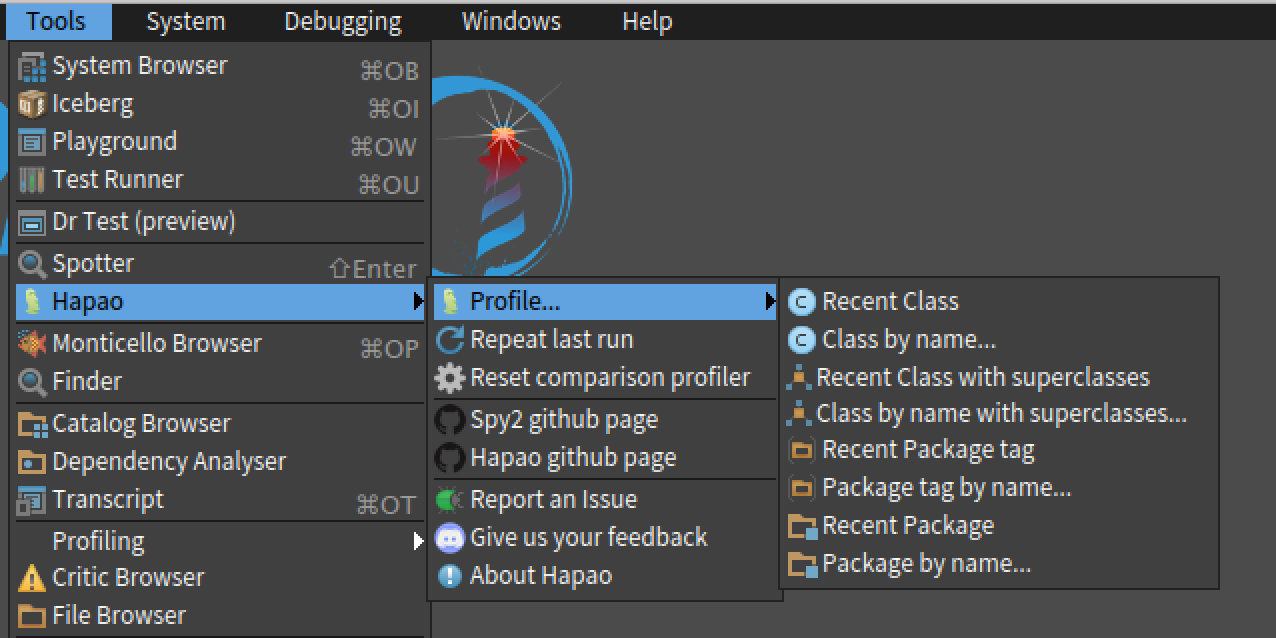Click the Package tag by name... icon
The height and width of the screenshot is (638, 1276).
pos(802,489)
